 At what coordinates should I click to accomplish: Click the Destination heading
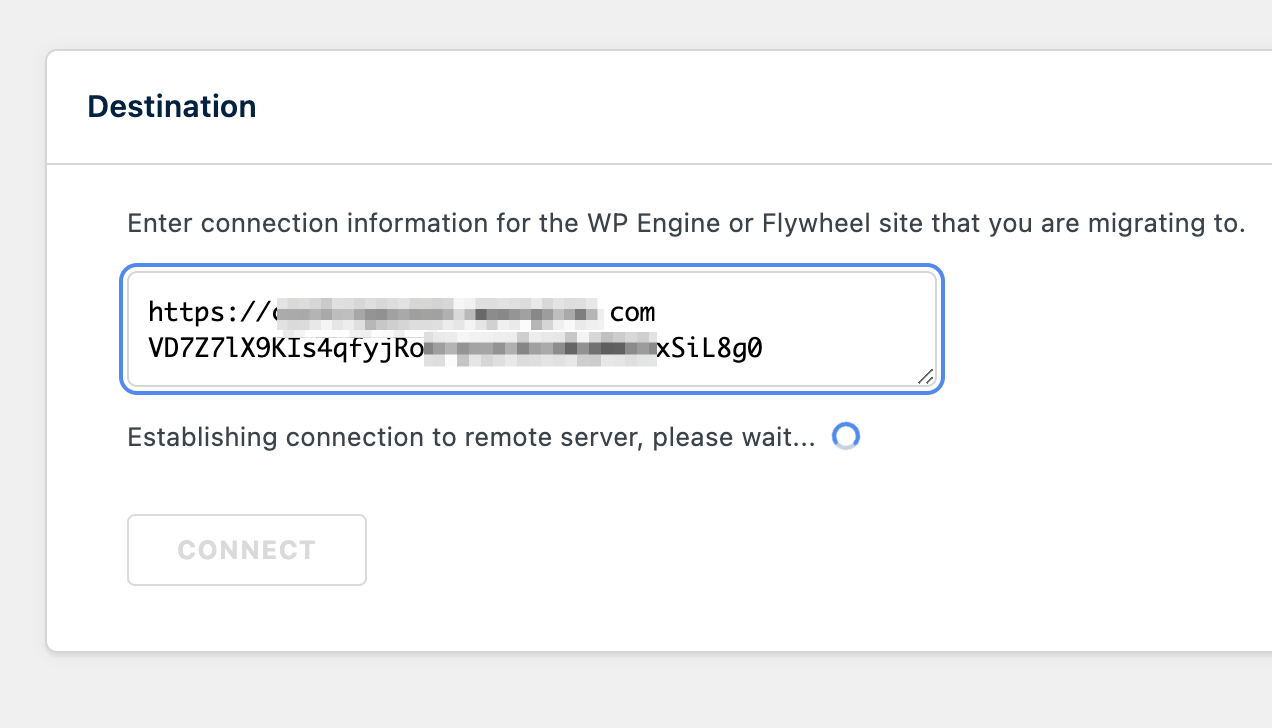point(172,106)
